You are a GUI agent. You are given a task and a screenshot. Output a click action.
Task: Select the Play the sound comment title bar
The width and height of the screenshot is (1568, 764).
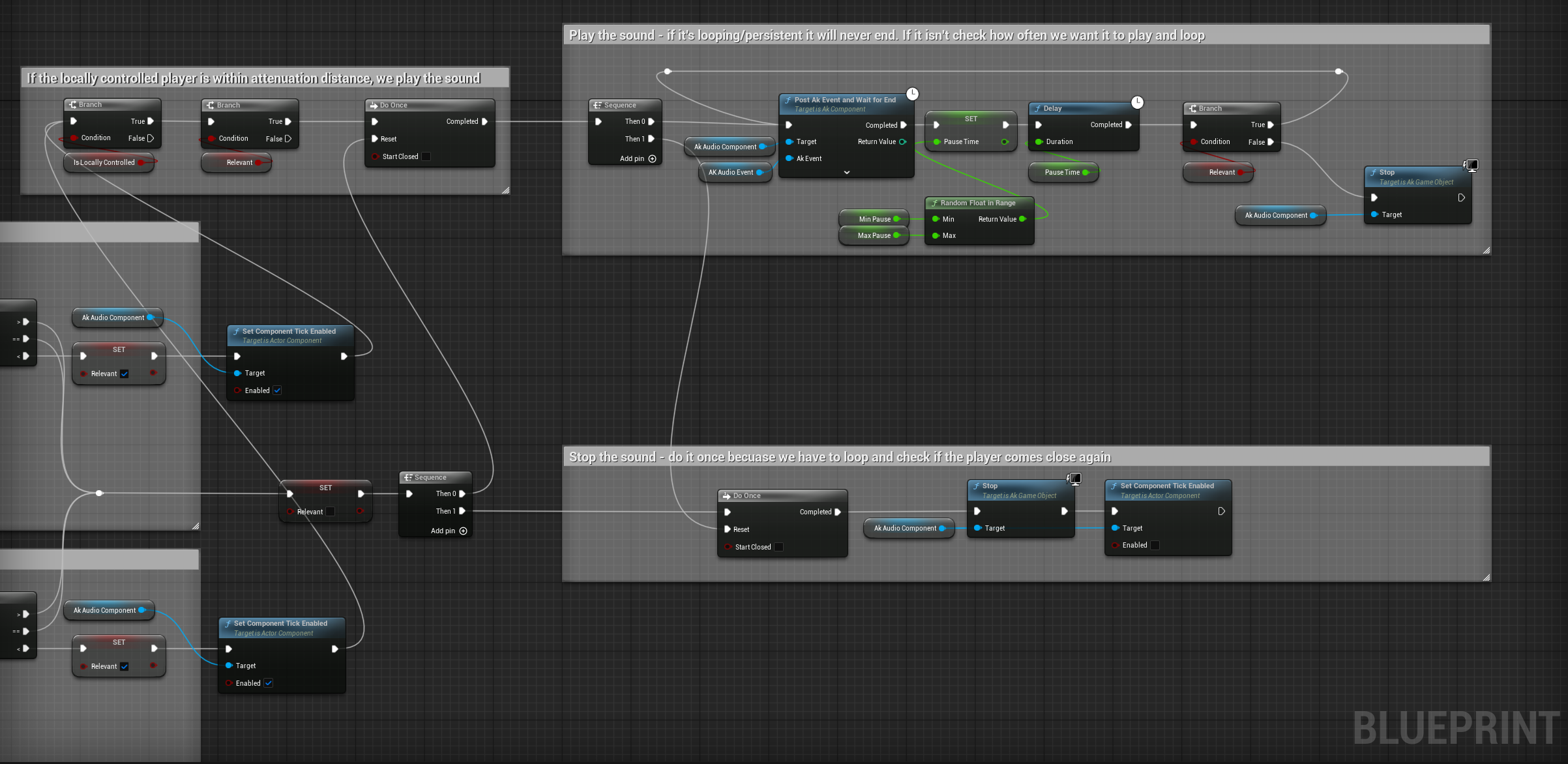[1026, 35]
